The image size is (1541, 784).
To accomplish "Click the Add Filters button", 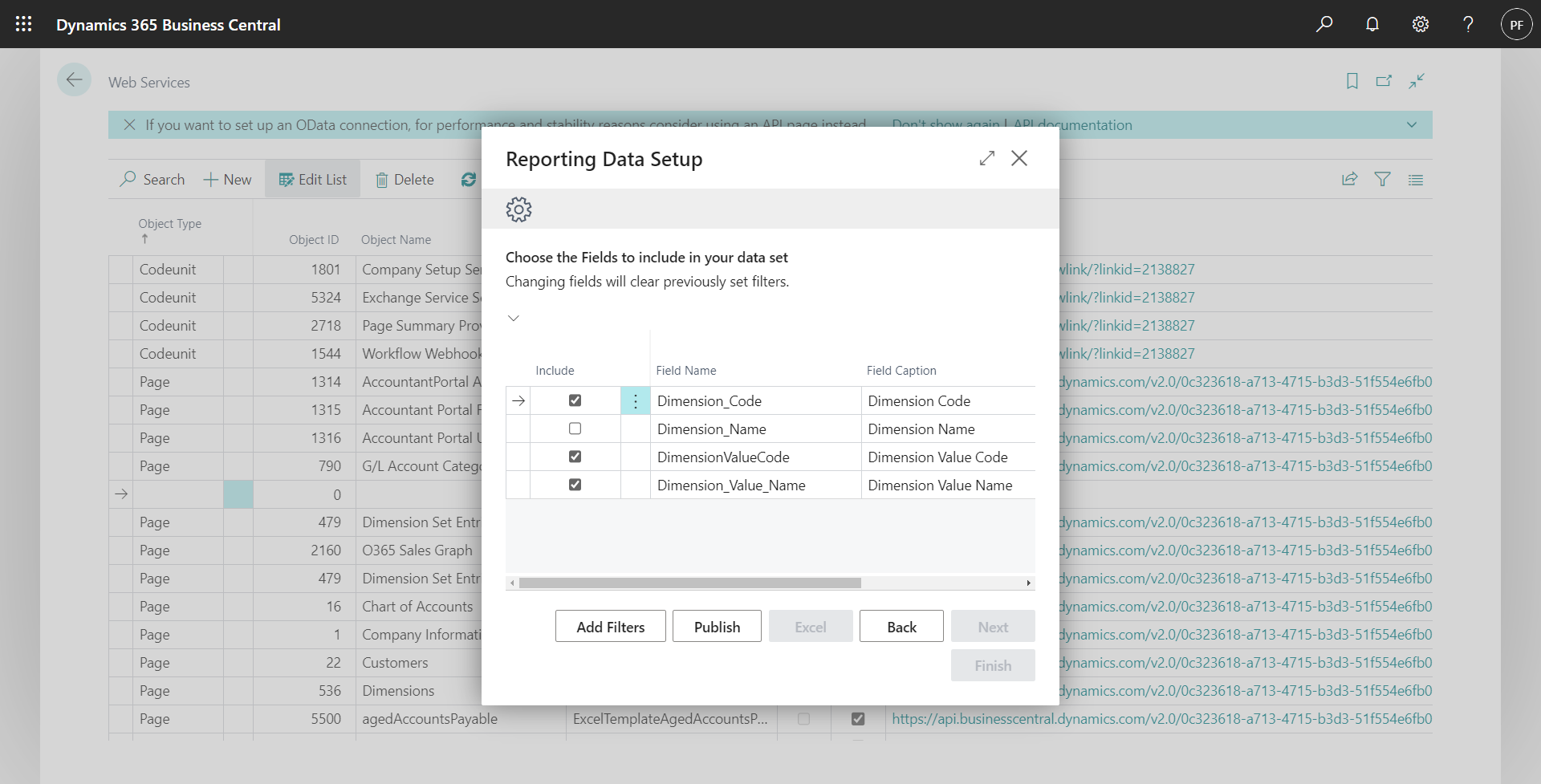I will [x=610, y=627].
